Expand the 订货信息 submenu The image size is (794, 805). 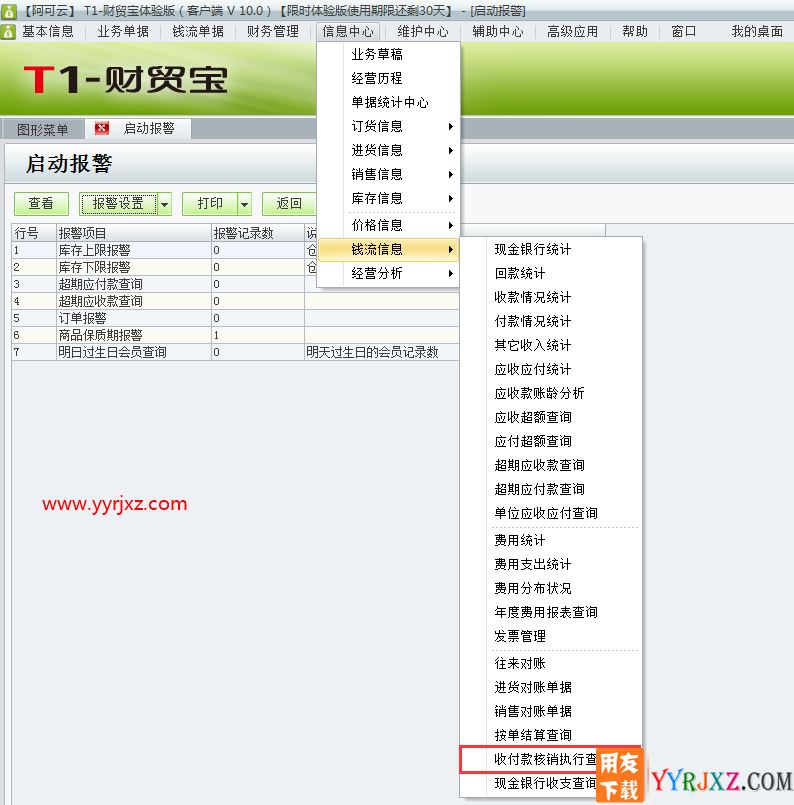(389, 126)
